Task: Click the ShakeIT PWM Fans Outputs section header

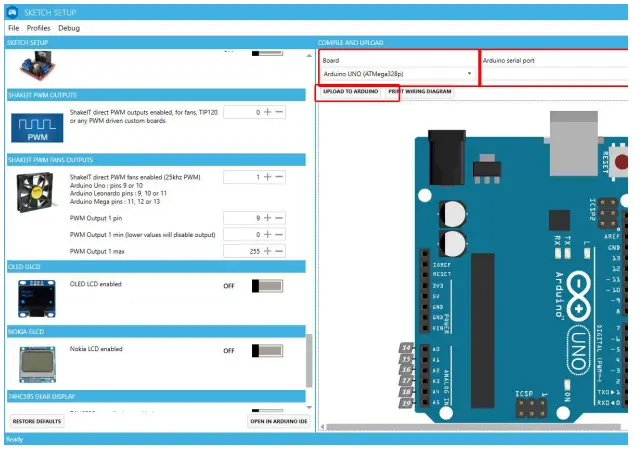Action: coord(156,160)
